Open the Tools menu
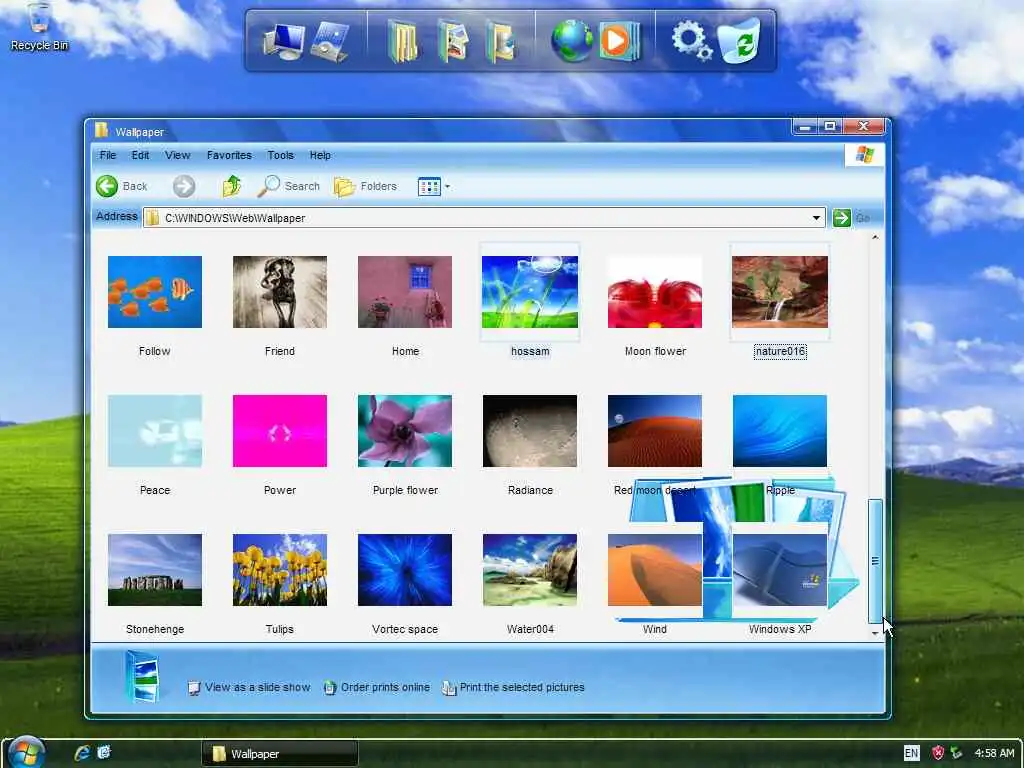The width and height of the screenshot is (1024, 768). (x=281, y=155)
